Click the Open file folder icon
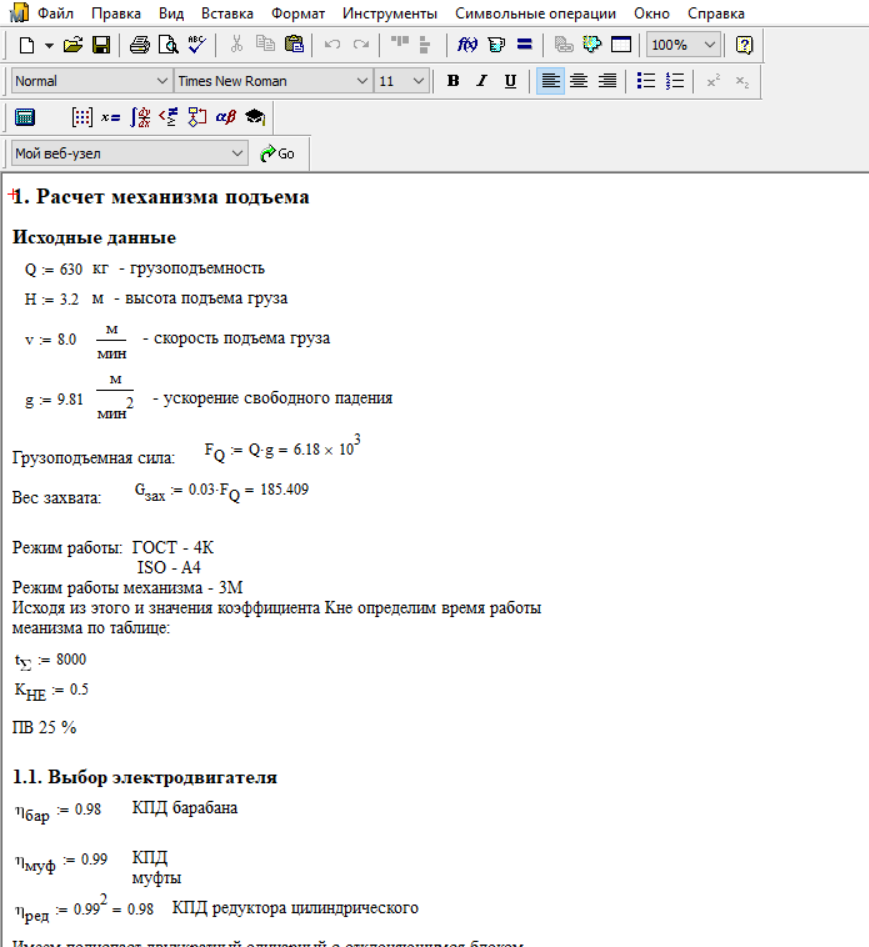Image resolution: width=869 pixels, height=947 pixels. [x=72, y=45]
